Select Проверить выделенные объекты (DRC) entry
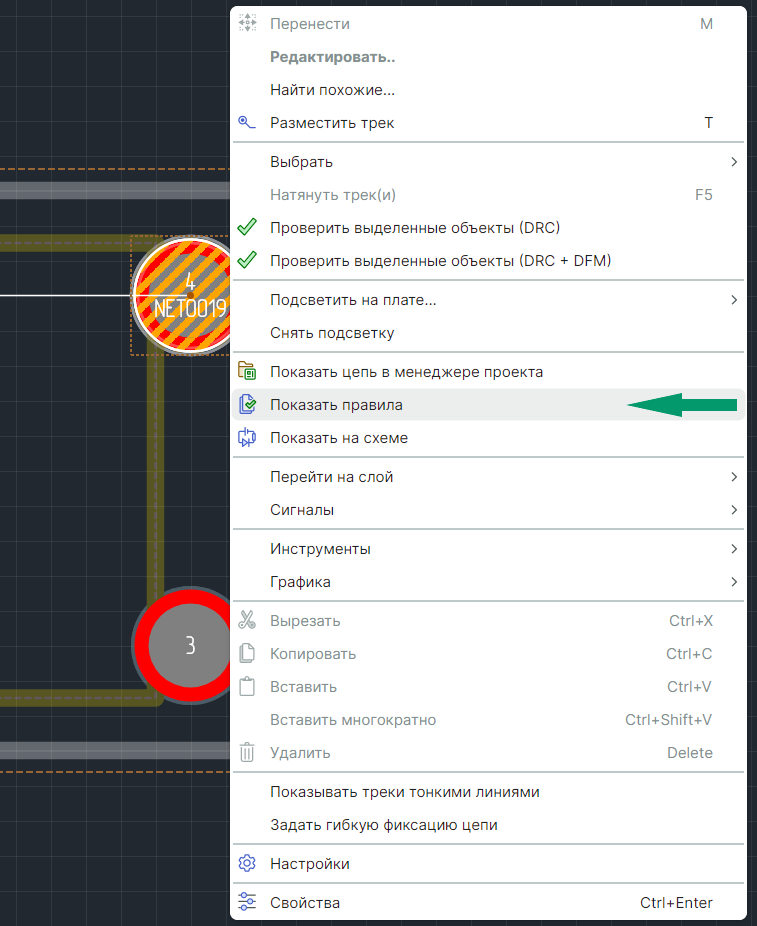757x926 pixels. [488, 227]
